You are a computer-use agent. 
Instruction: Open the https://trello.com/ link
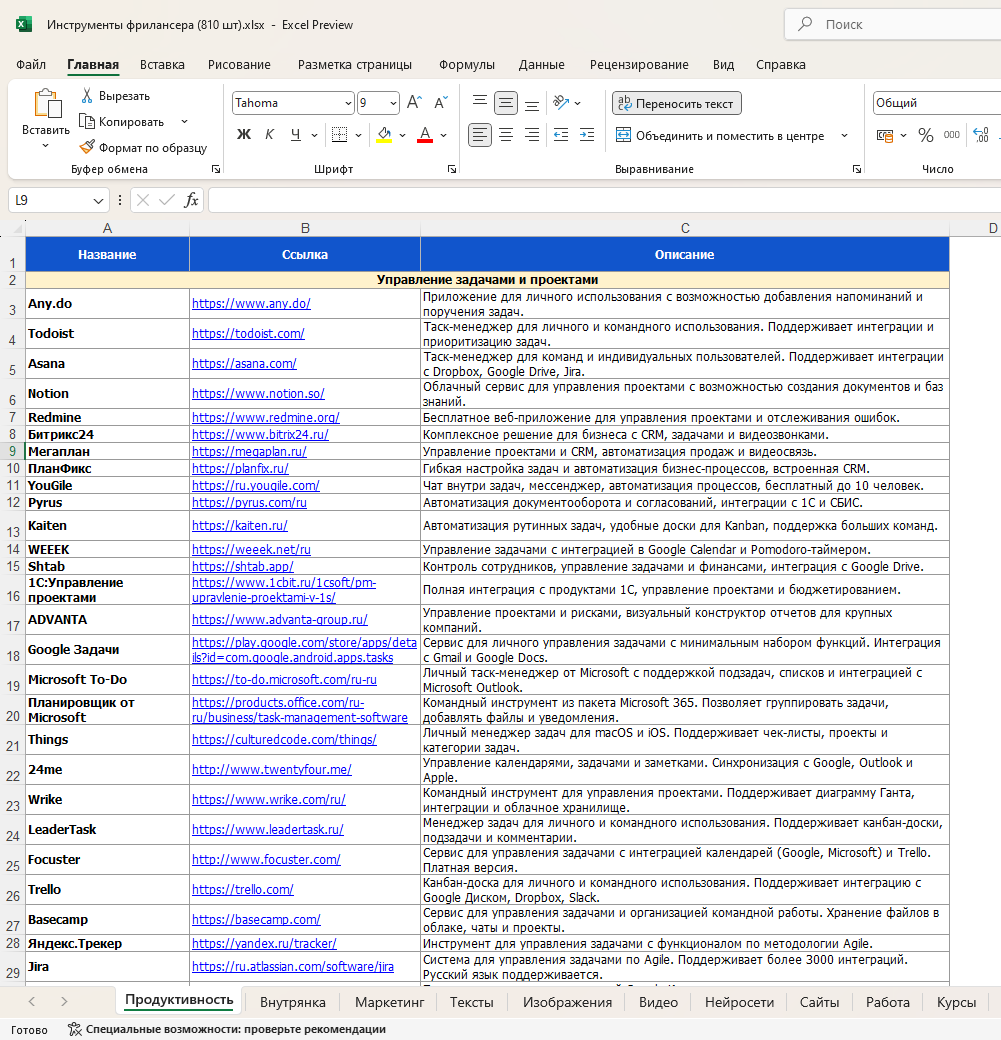coord(243,889)
